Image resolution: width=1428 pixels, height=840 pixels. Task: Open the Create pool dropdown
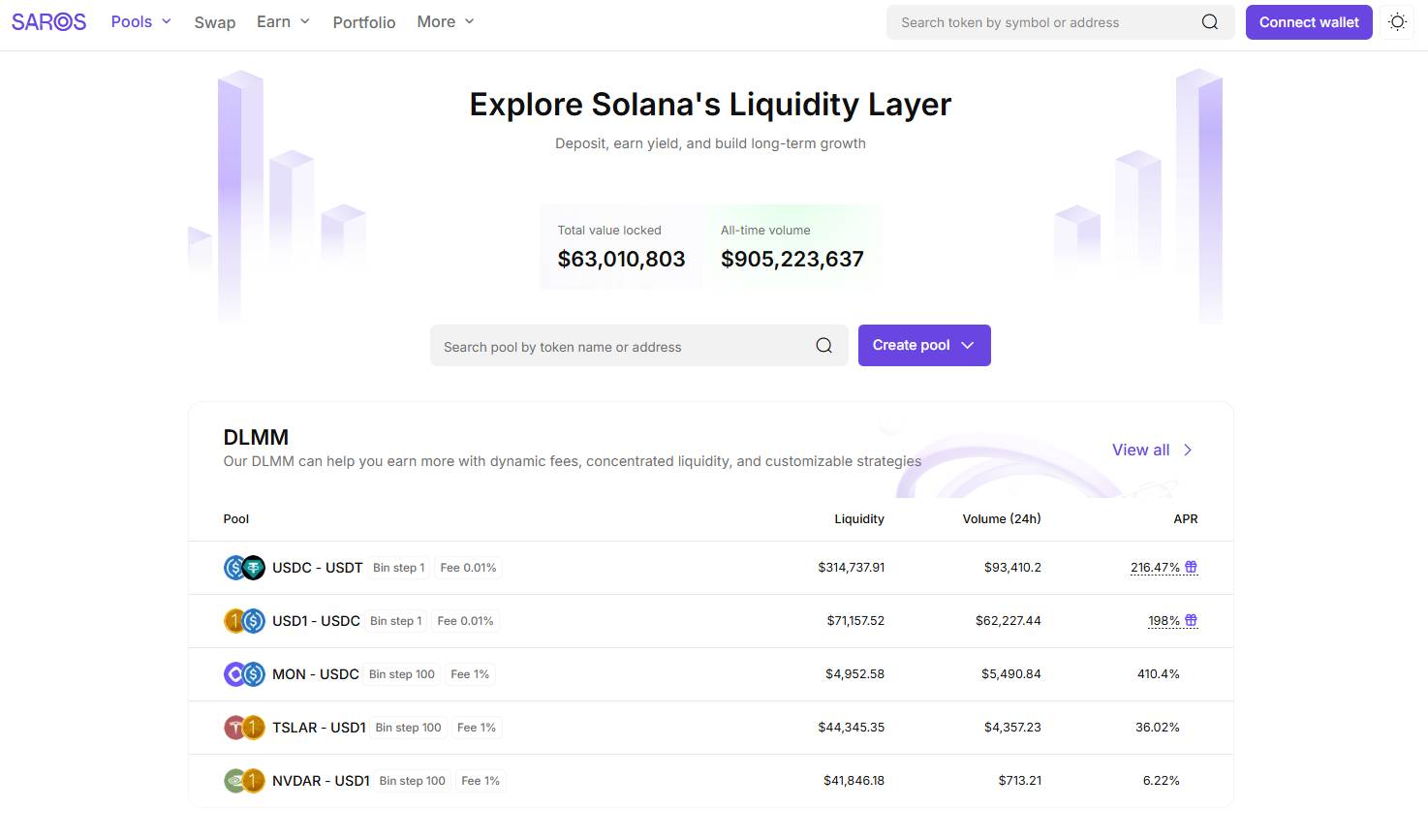click(x=923, y=345)
